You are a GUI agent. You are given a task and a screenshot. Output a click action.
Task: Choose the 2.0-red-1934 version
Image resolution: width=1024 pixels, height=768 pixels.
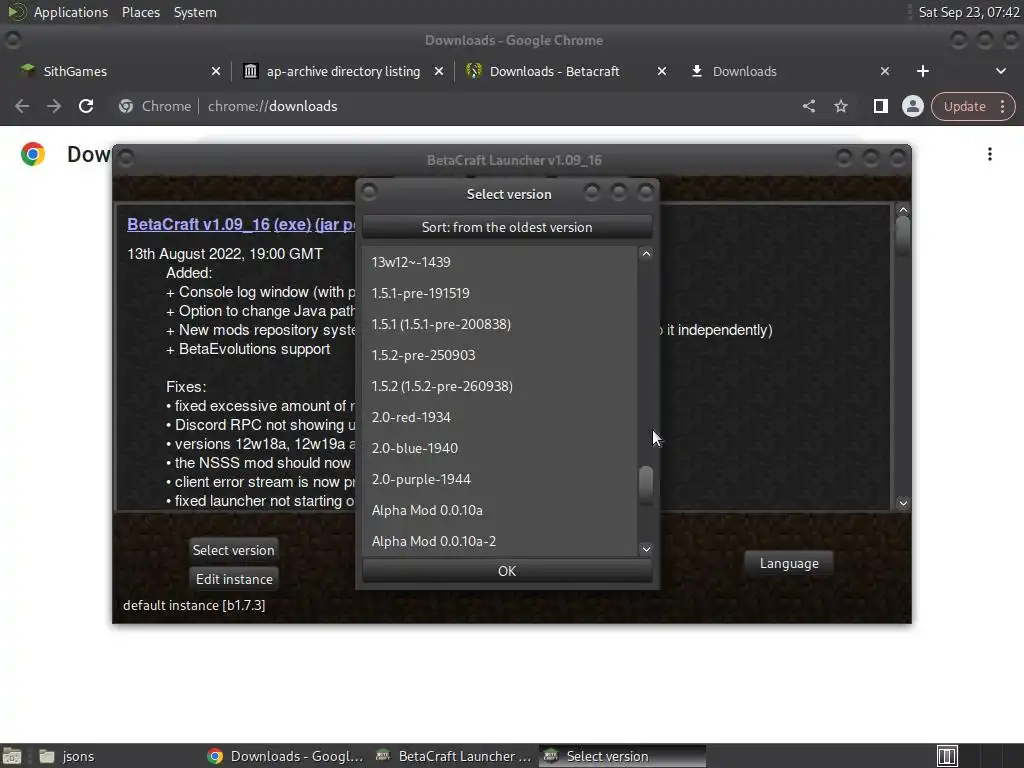coord(500,417)
